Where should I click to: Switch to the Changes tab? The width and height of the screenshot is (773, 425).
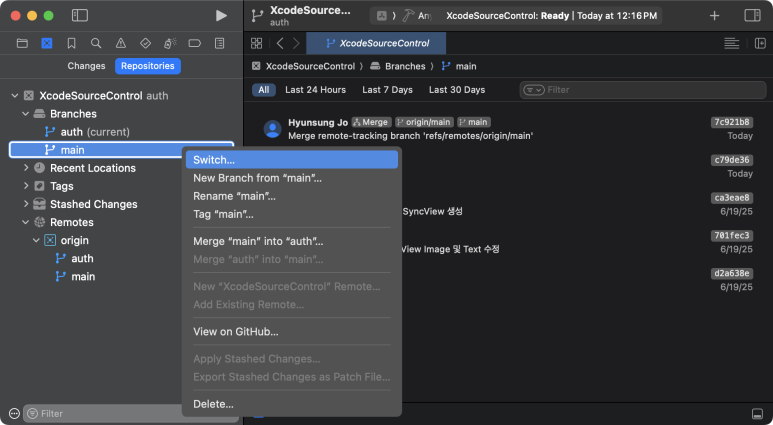(86, 66)
